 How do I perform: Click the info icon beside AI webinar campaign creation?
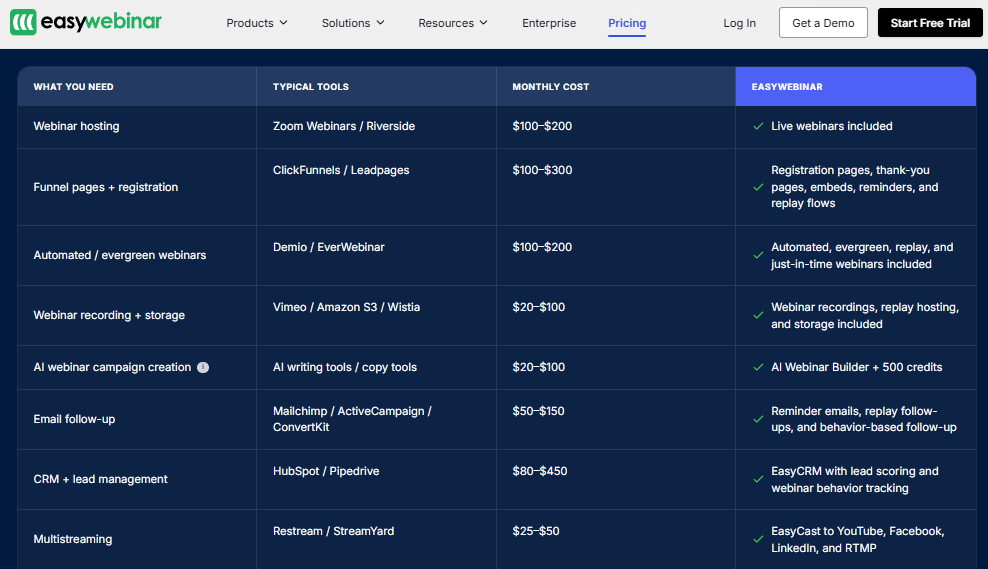tap(203, 367)
